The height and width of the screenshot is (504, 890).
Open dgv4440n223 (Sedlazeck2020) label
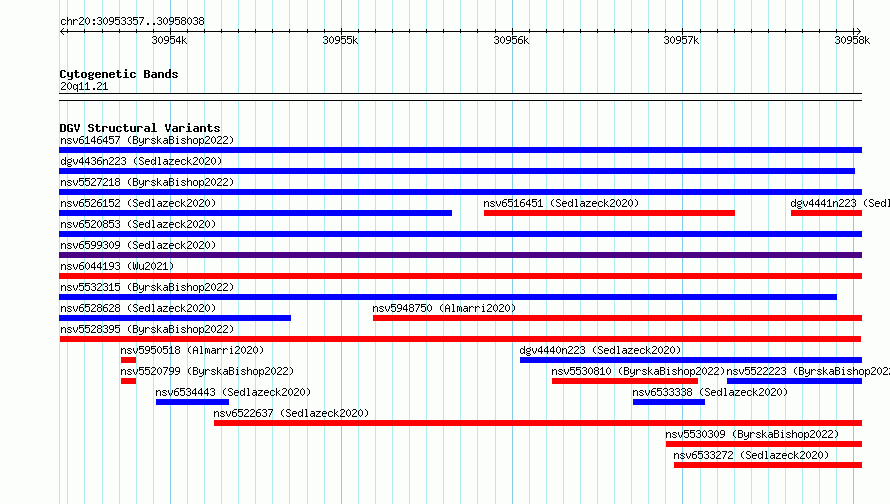601,350
